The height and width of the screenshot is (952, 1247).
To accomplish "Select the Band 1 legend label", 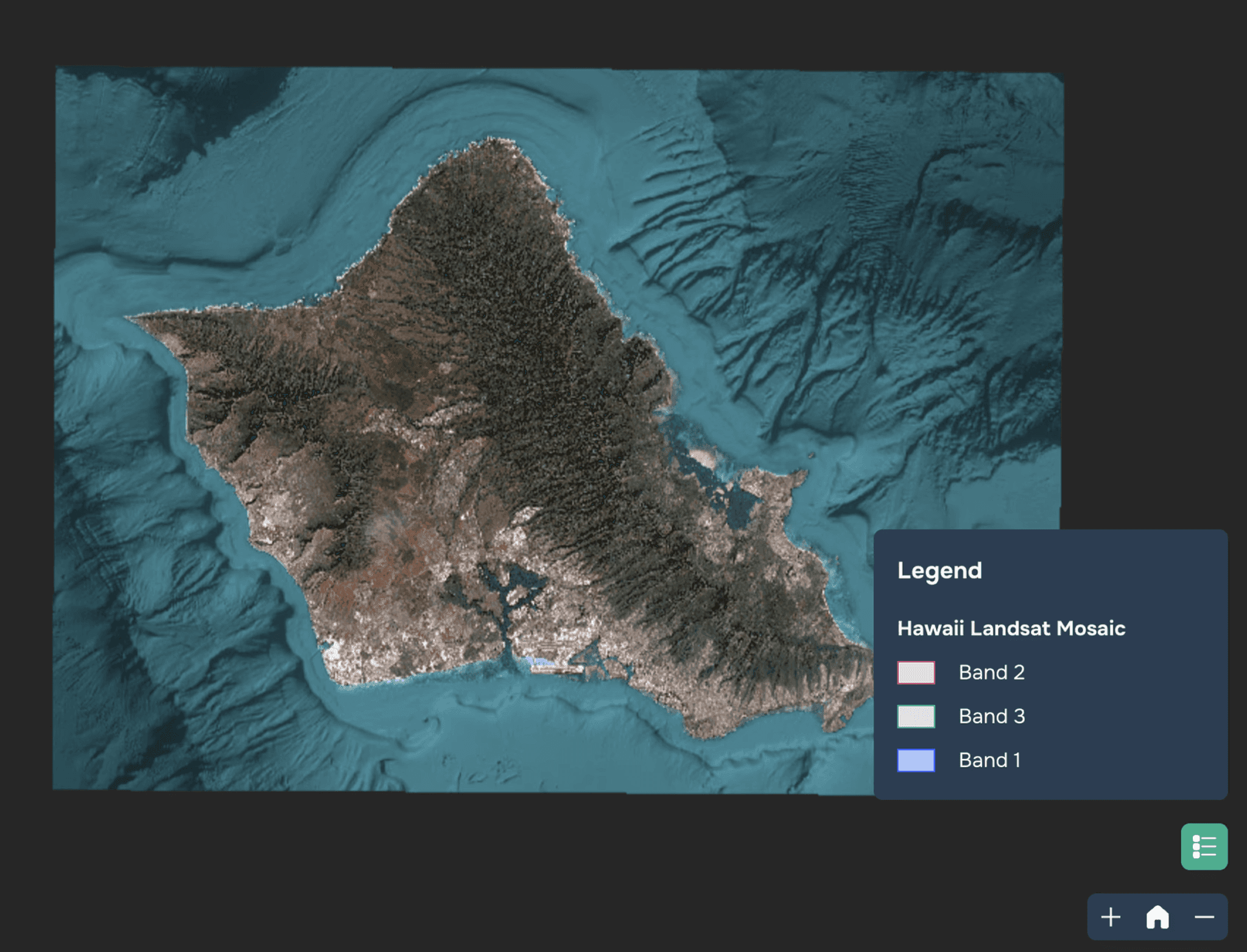I will pyautogui.click(x=989, y=760).
